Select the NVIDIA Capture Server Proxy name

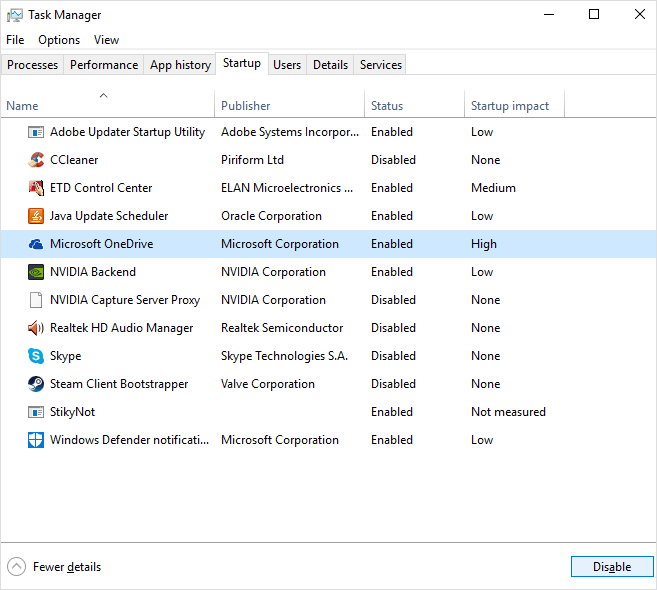(125, 300)
